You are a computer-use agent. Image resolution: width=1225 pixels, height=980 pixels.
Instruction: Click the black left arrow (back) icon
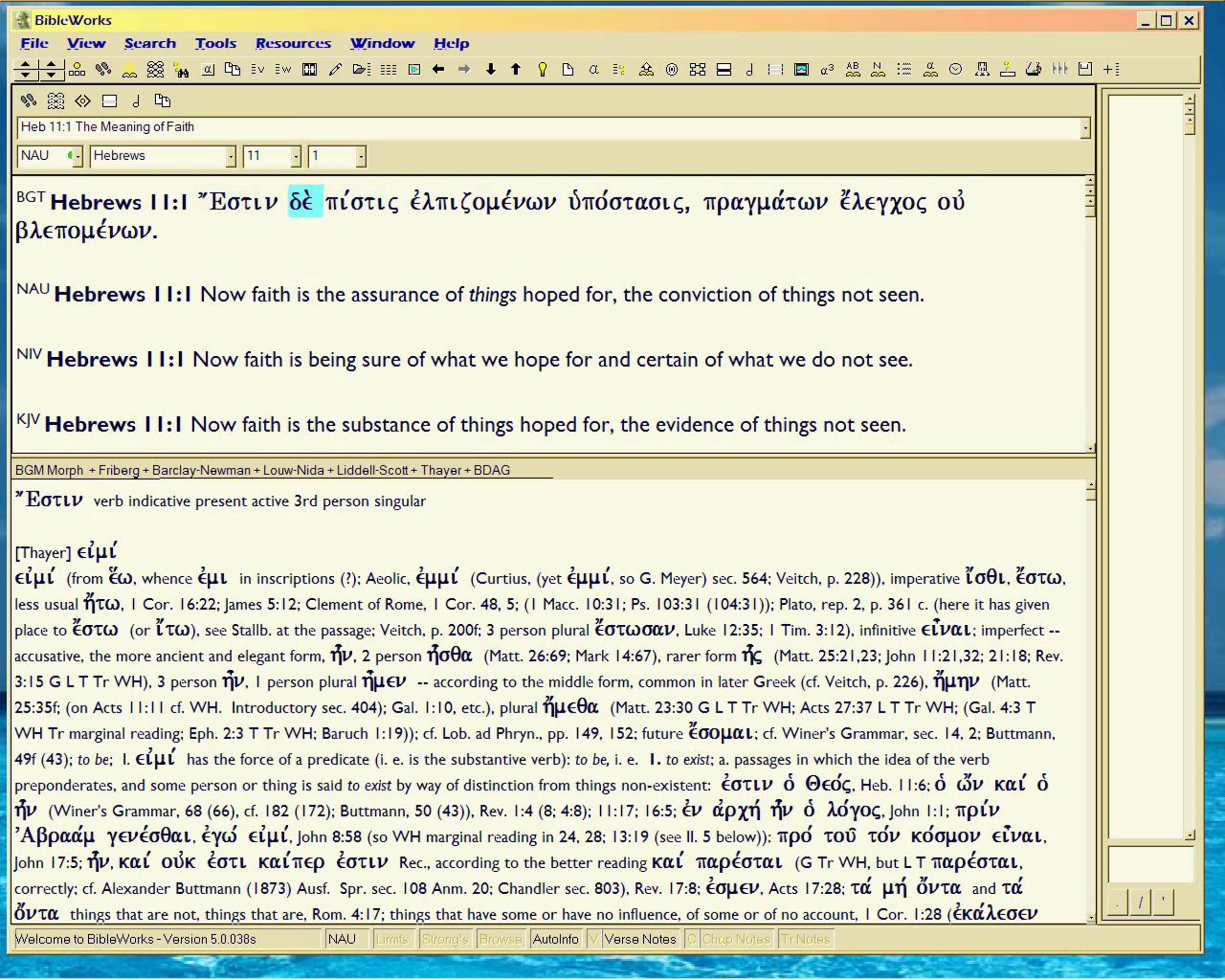point(438,69)
